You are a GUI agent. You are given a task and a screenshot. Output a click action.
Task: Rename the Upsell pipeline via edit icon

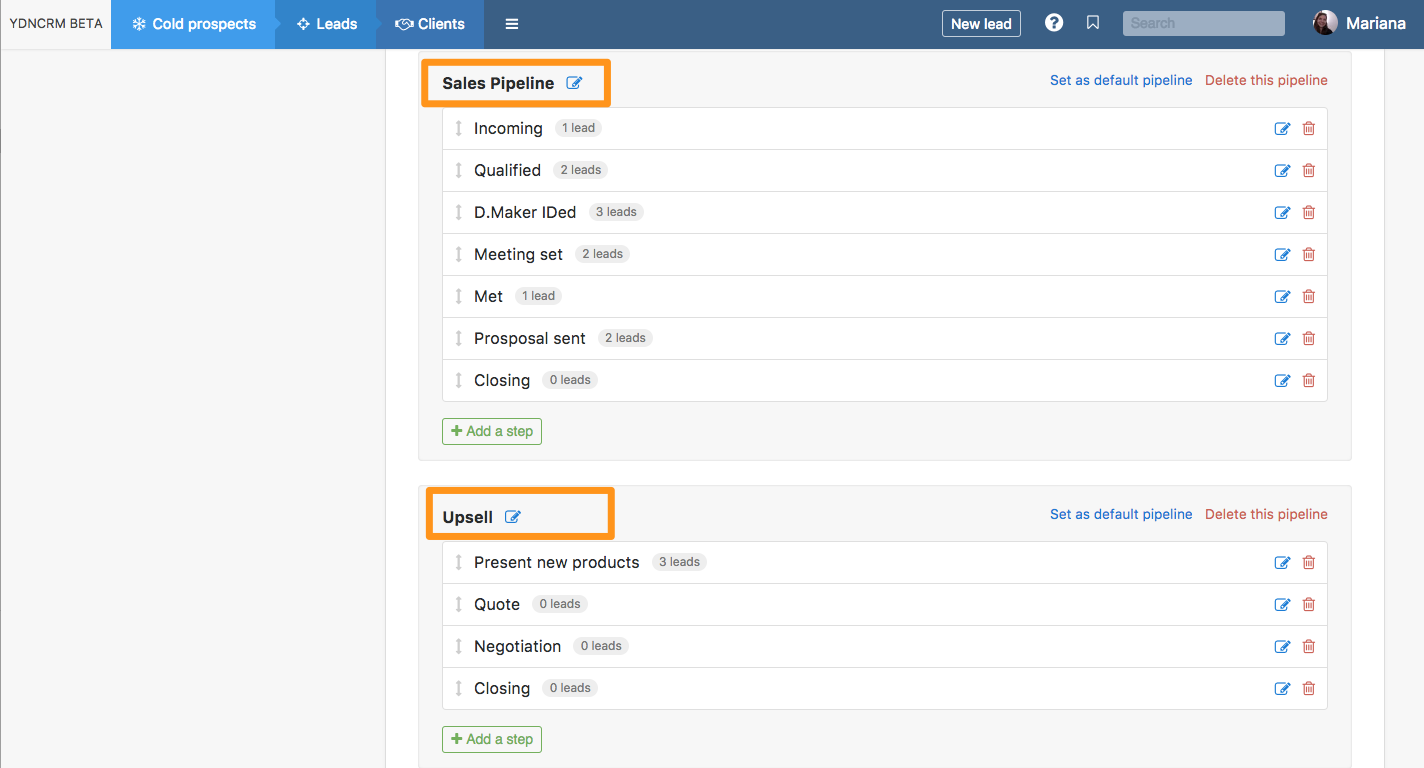[x=513, y=517]
